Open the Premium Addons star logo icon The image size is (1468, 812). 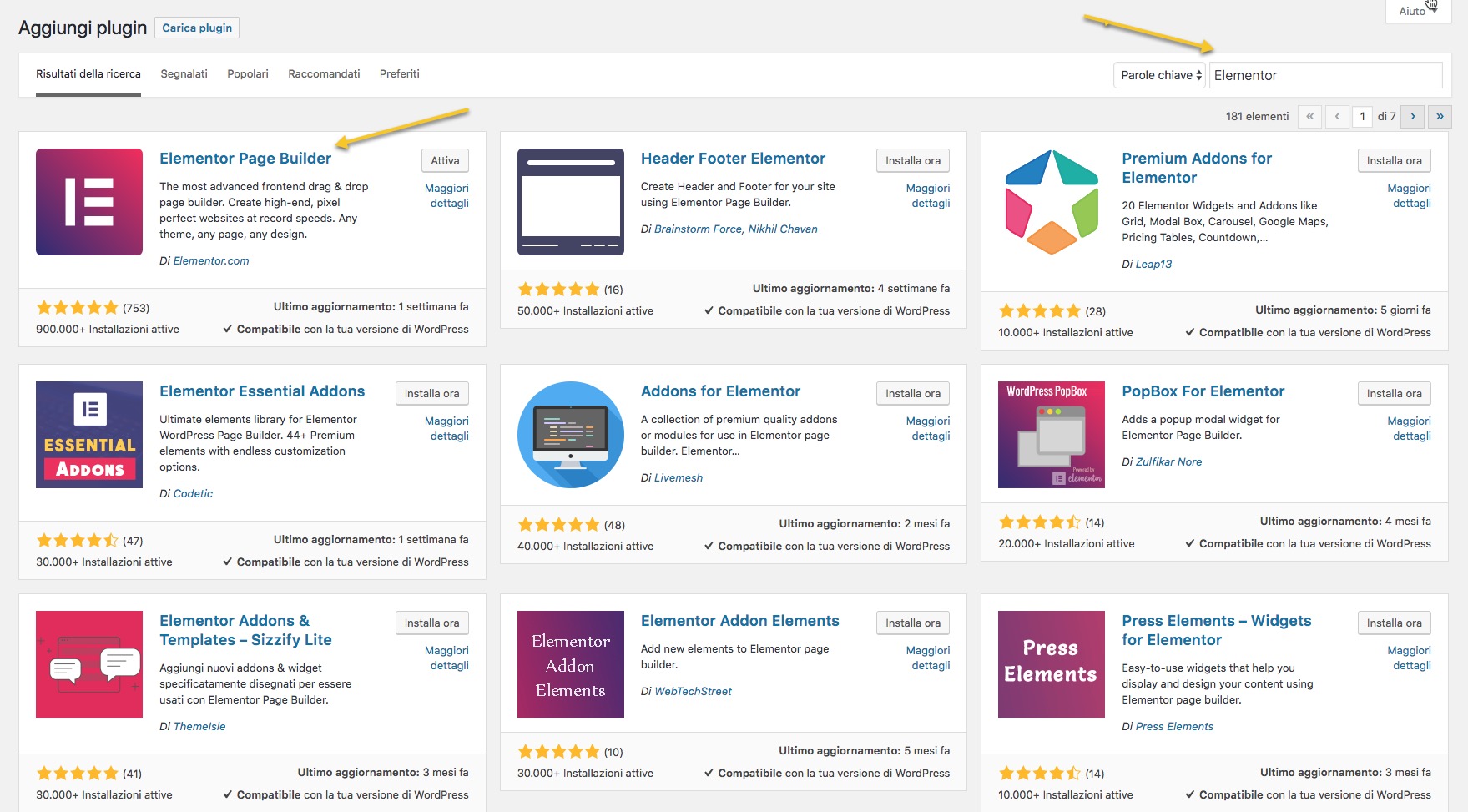(x=1052, y=202)
